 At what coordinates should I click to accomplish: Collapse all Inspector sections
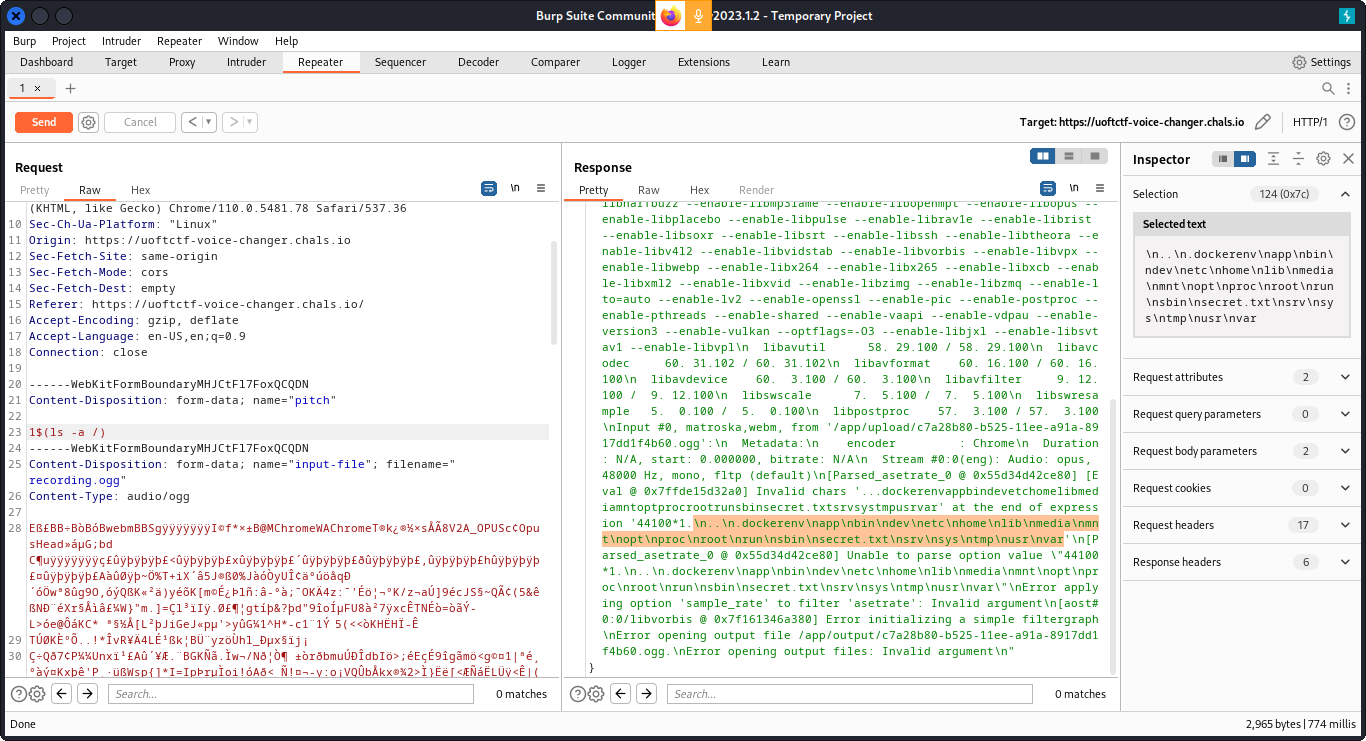click(1298, 159)
